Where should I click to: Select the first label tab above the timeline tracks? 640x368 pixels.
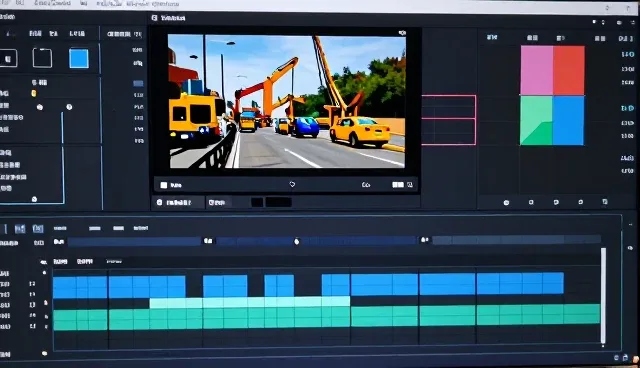(60, 262)
